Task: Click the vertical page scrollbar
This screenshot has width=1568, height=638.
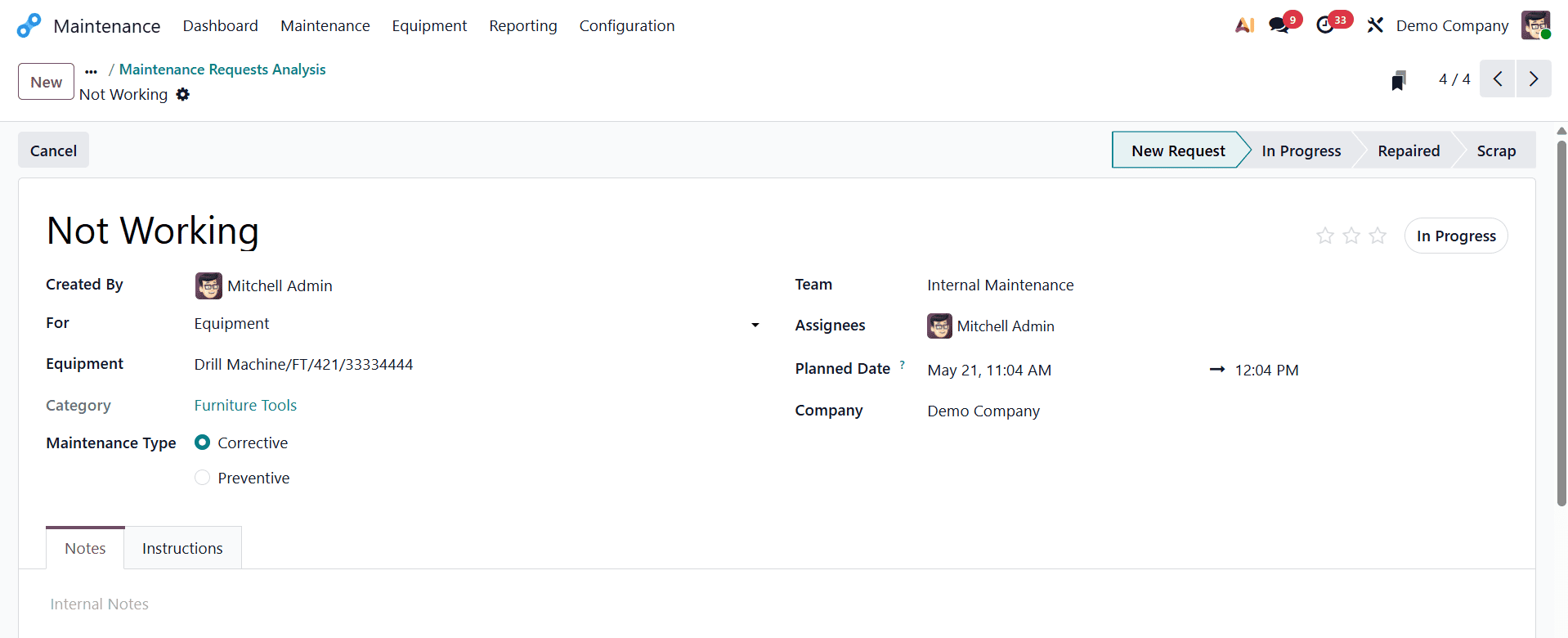Action: pyautogui.click(x=1561, y=324)
